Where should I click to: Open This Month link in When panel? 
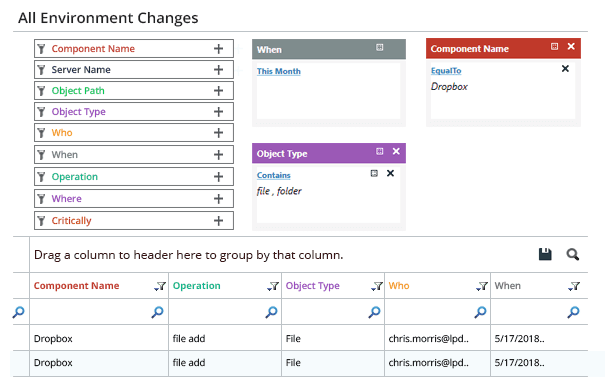click(x=279, y=71)
